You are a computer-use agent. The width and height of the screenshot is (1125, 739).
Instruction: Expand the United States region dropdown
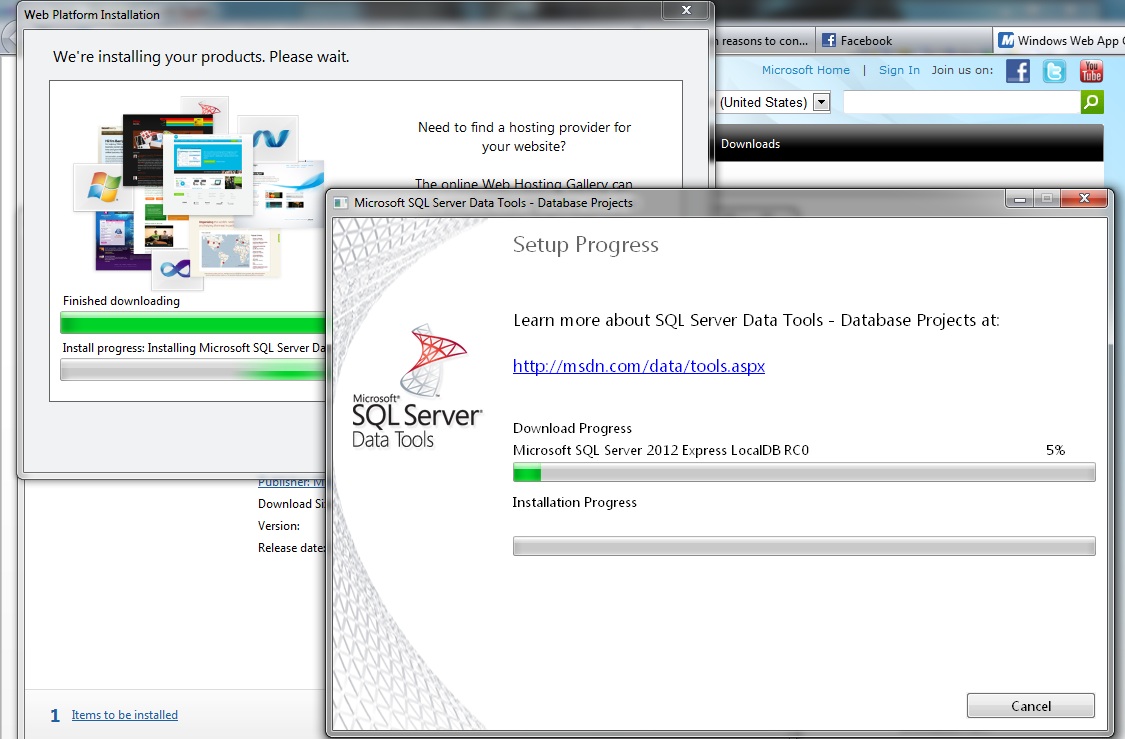pyautogui.click(x=822, y=103)
